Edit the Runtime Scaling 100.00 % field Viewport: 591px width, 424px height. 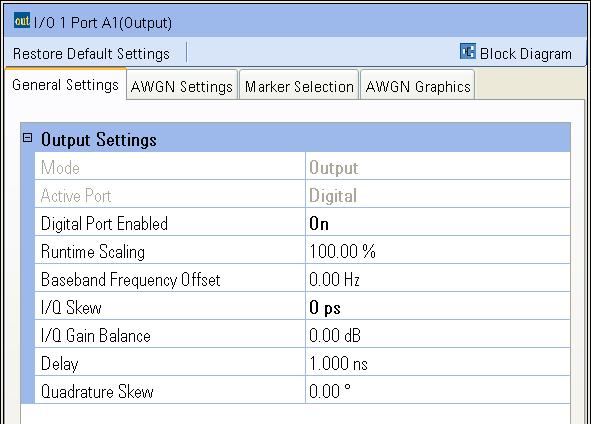438,251
